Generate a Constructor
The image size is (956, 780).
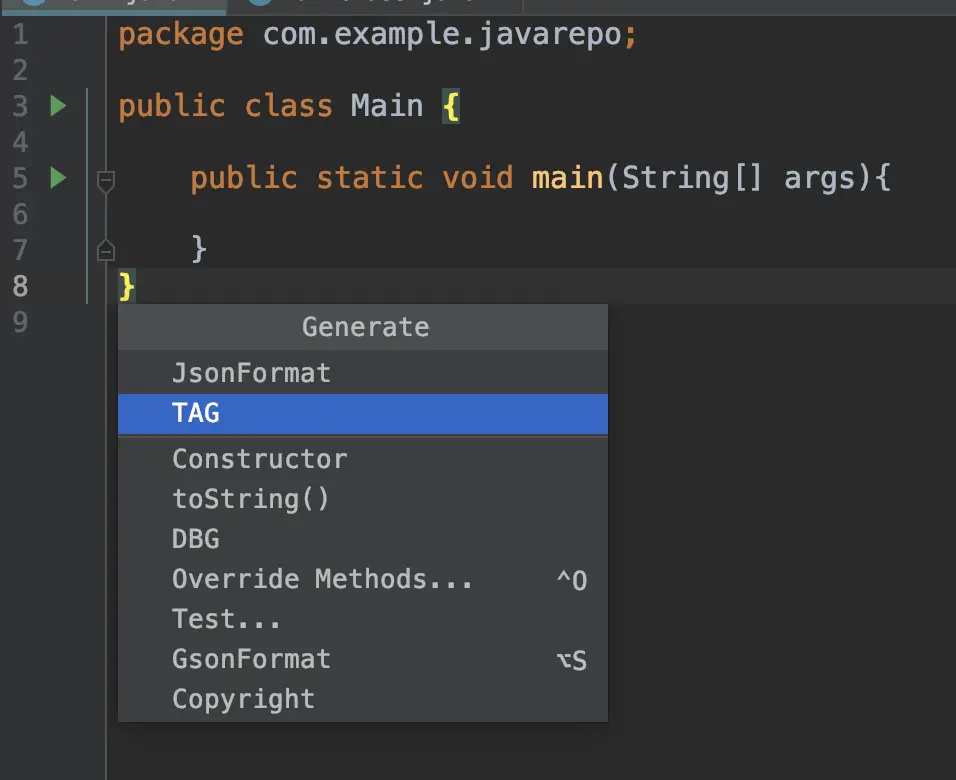tap(260, 459)
